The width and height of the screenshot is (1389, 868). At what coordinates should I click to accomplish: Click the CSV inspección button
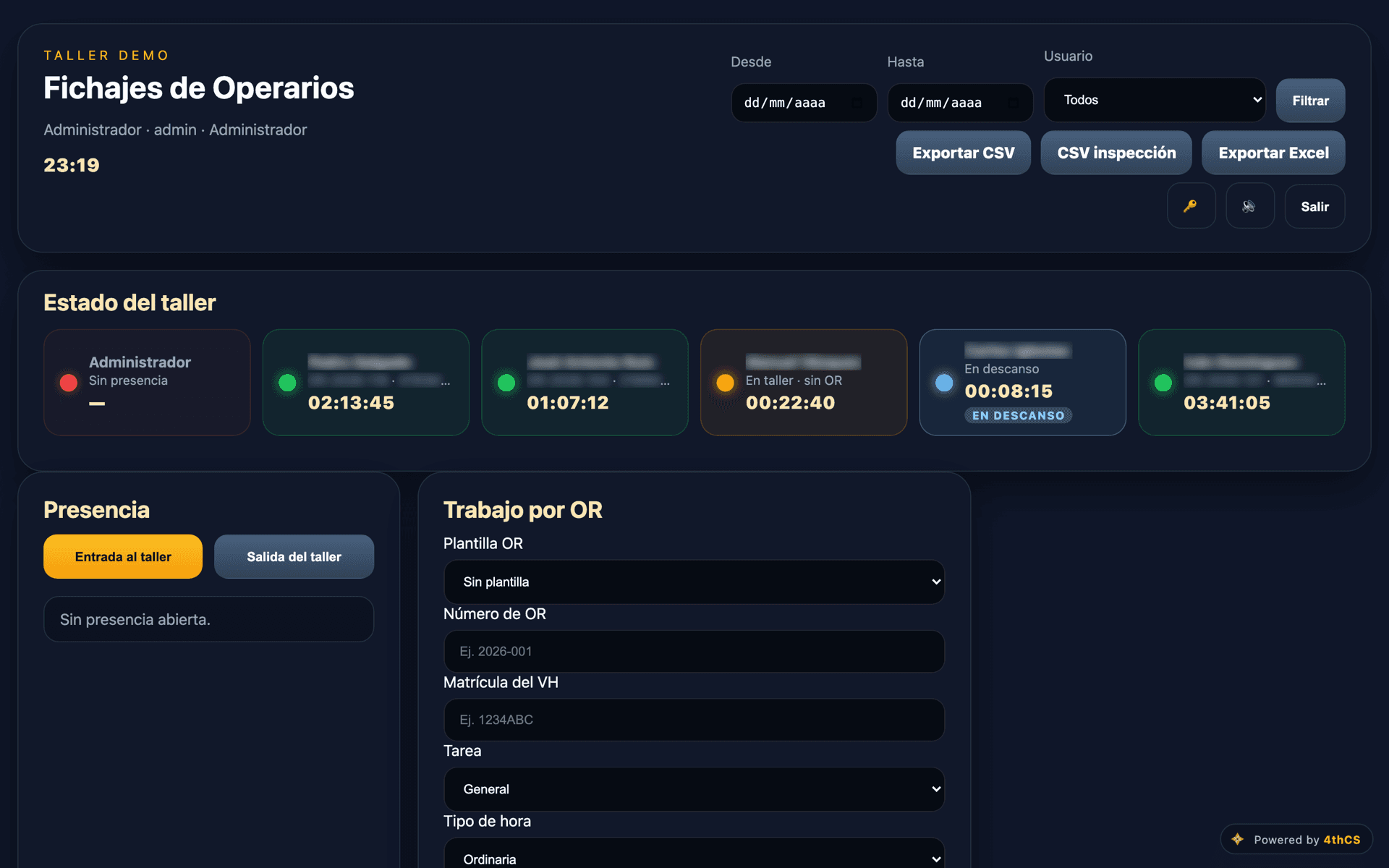click(1116, 153)
